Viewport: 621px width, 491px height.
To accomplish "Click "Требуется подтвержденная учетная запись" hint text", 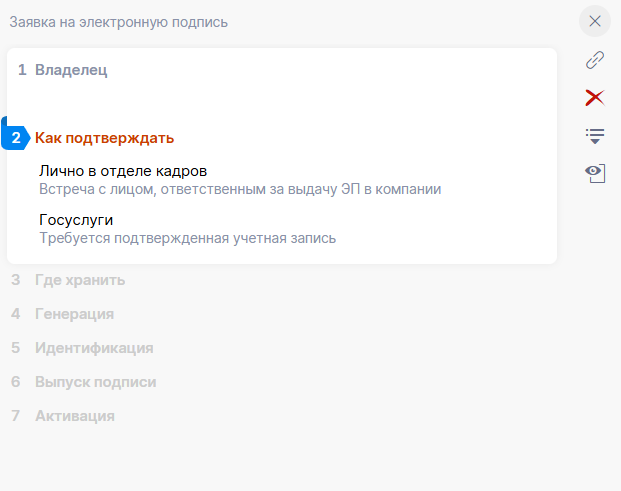I will point(187,238).
